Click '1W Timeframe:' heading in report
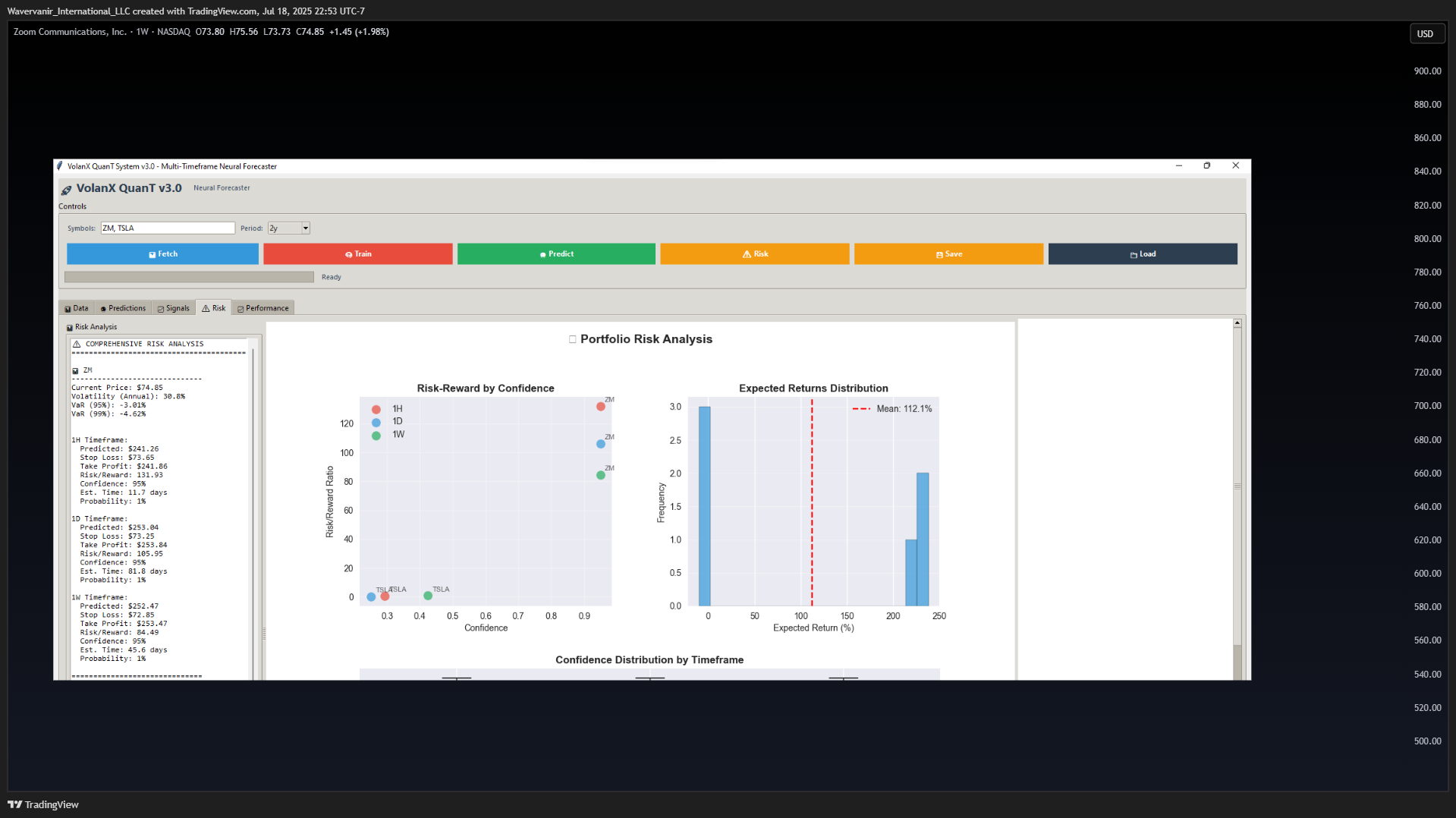The width and height of the screenshot is (1456, 818). click(99, 598)
